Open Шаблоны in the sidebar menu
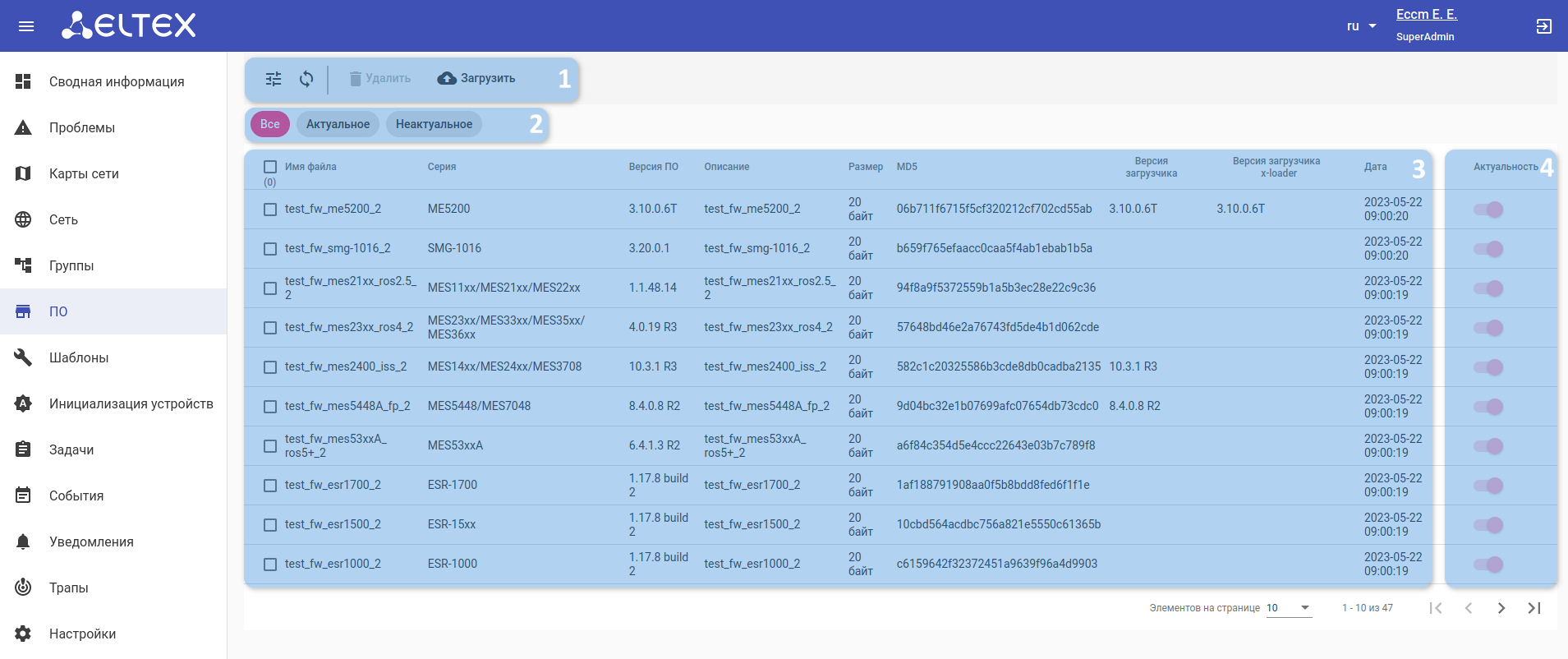 [79, 357]
